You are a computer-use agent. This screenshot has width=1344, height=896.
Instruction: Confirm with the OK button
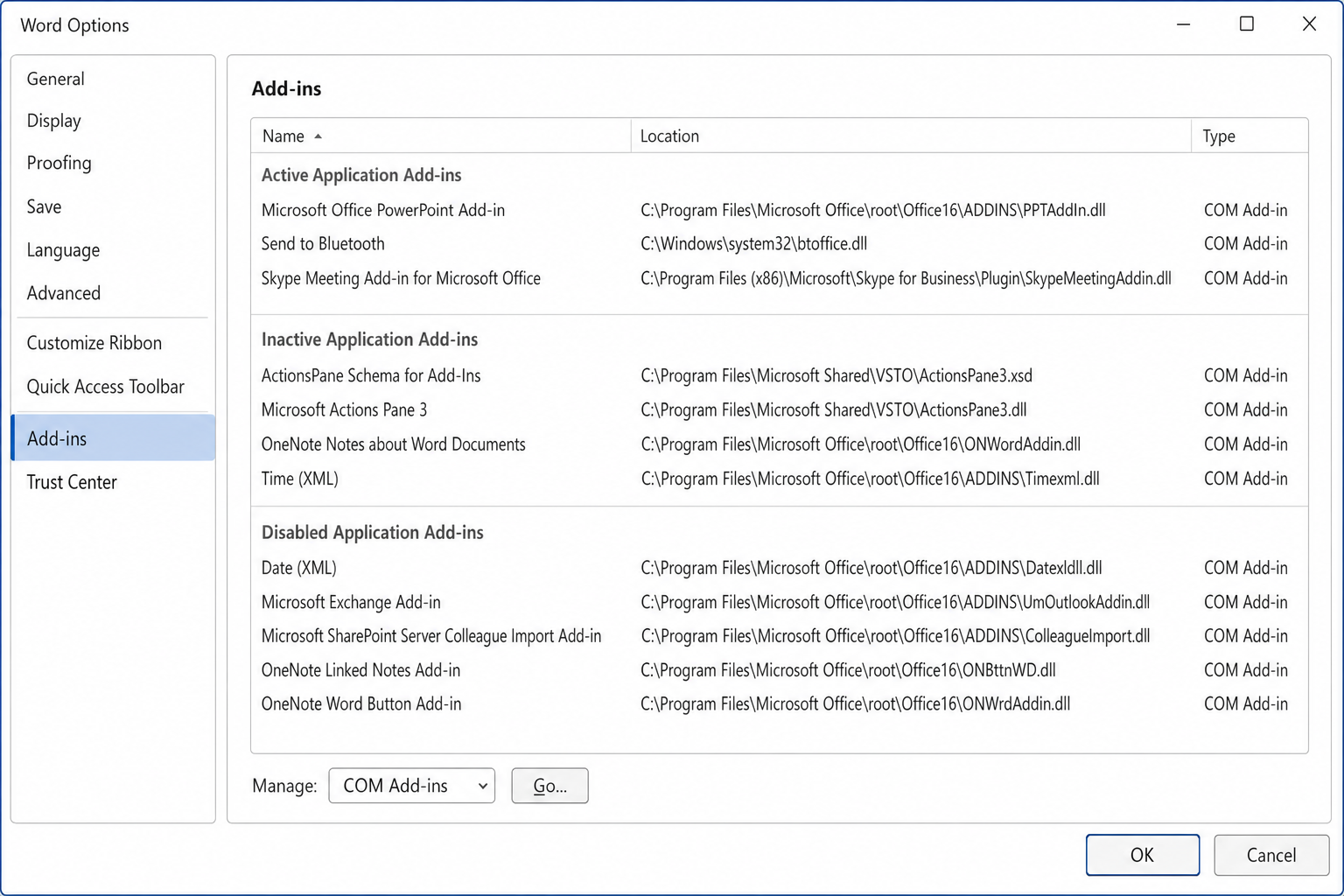[x=1142, y=855]
